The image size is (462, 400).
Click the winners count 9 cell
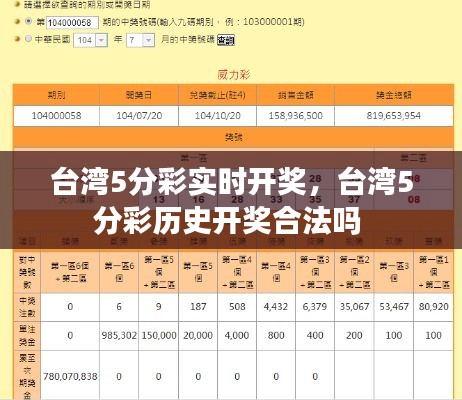tap(159, 307)
